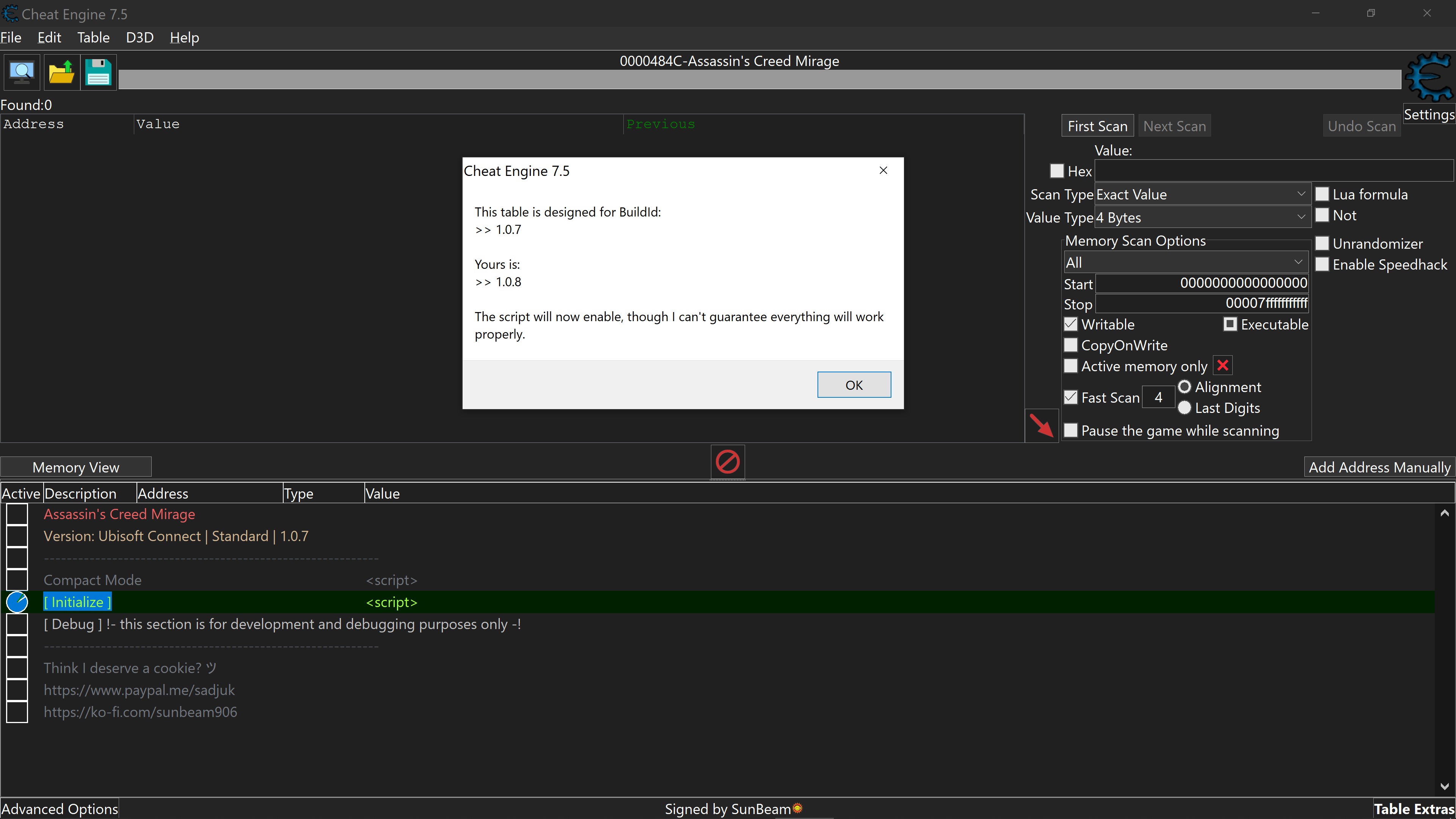
Task: Open the Table menu
Action: pos(93,38)
